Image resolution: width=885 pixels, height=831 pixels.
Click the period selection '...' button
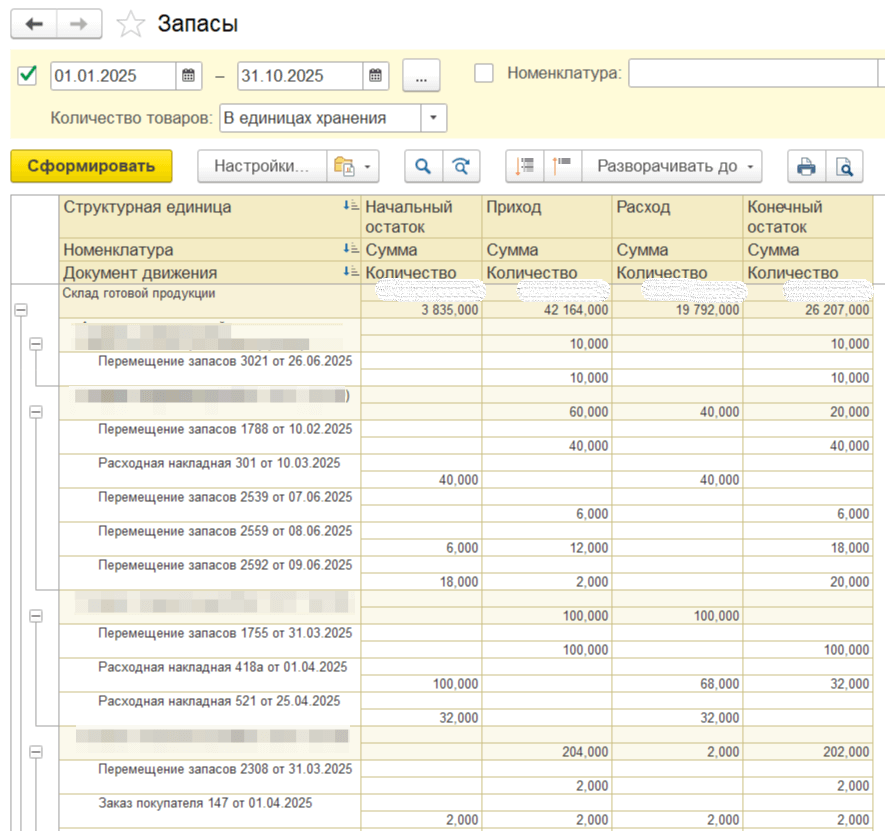coord(421,75)
